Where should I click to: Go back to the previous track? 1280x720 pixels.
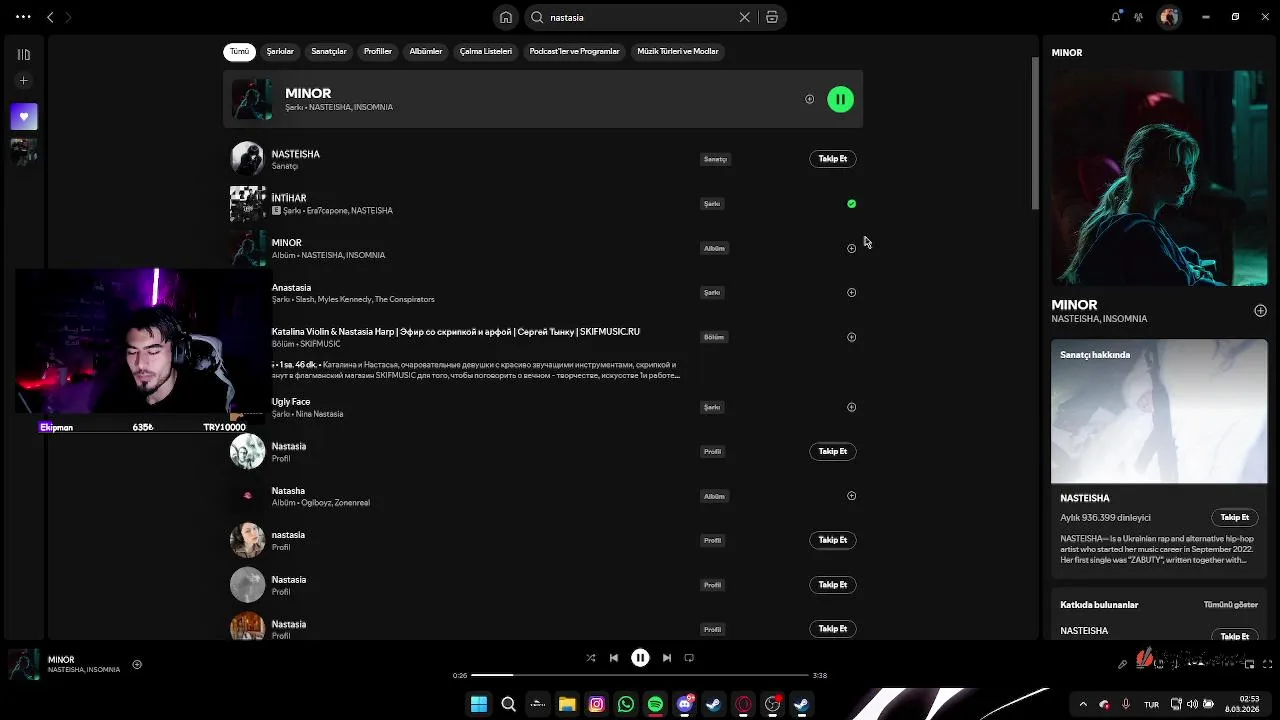click(614, 658)
